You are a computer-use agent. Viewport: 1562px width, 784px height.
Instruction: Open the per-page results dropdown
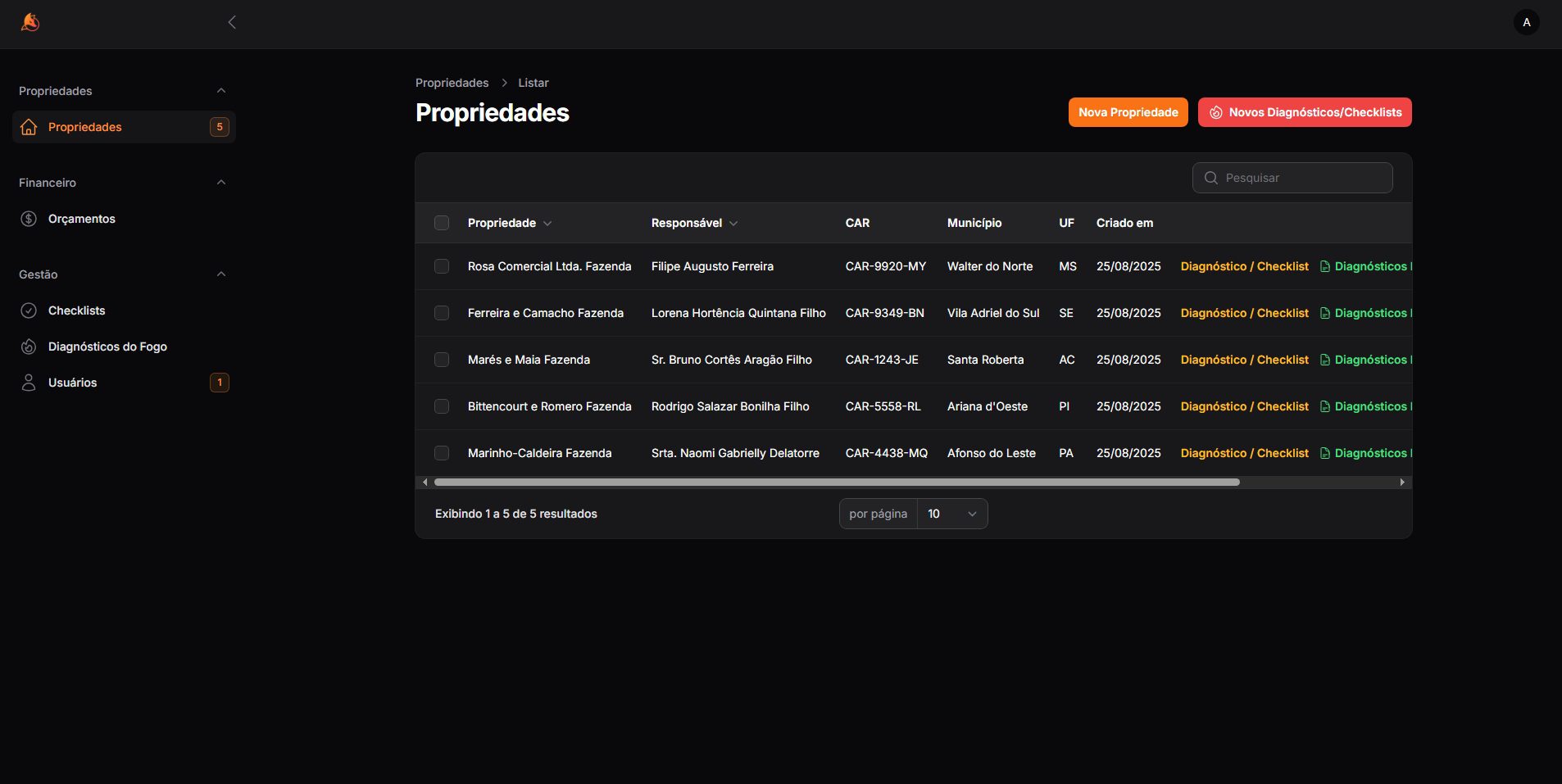(x=951, y=514)
